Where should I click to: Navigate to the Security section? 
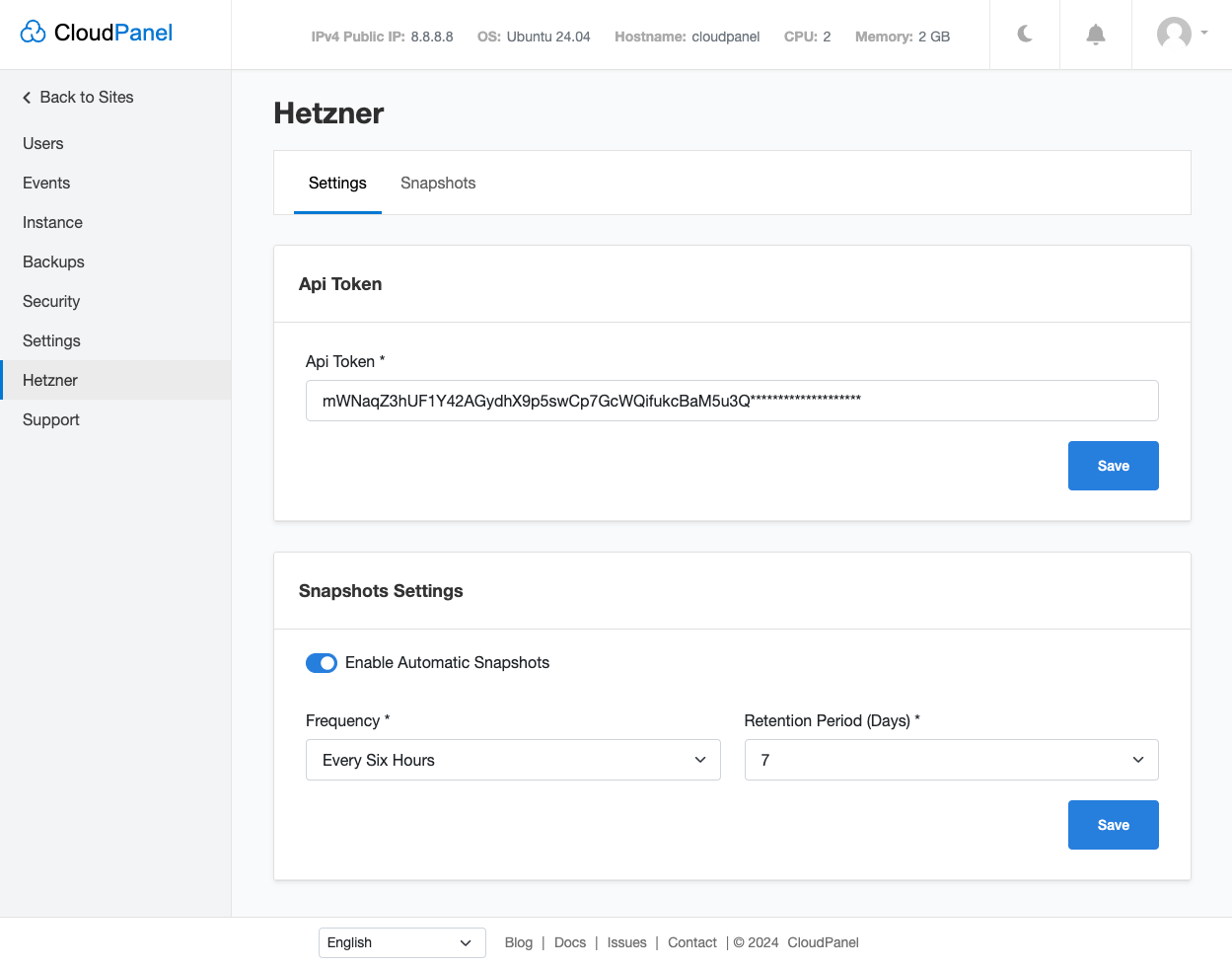(50, 301)
